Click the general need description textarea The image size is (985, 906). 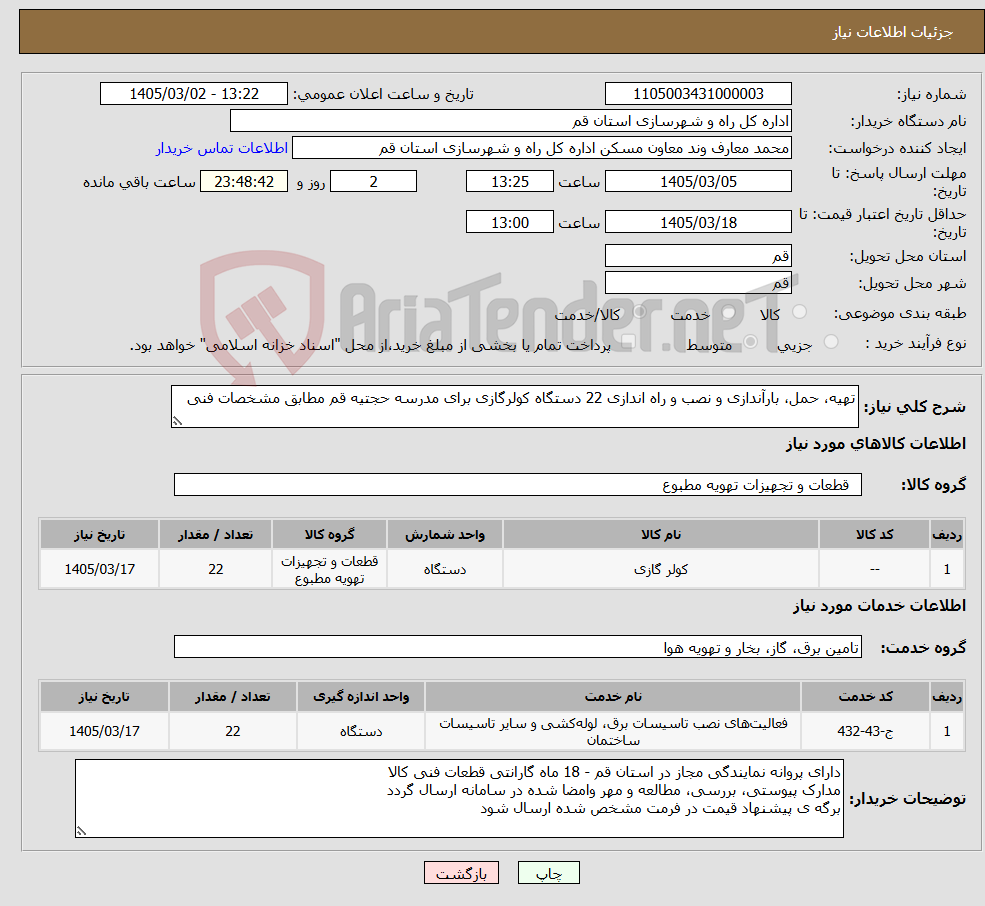click(514, 407)
